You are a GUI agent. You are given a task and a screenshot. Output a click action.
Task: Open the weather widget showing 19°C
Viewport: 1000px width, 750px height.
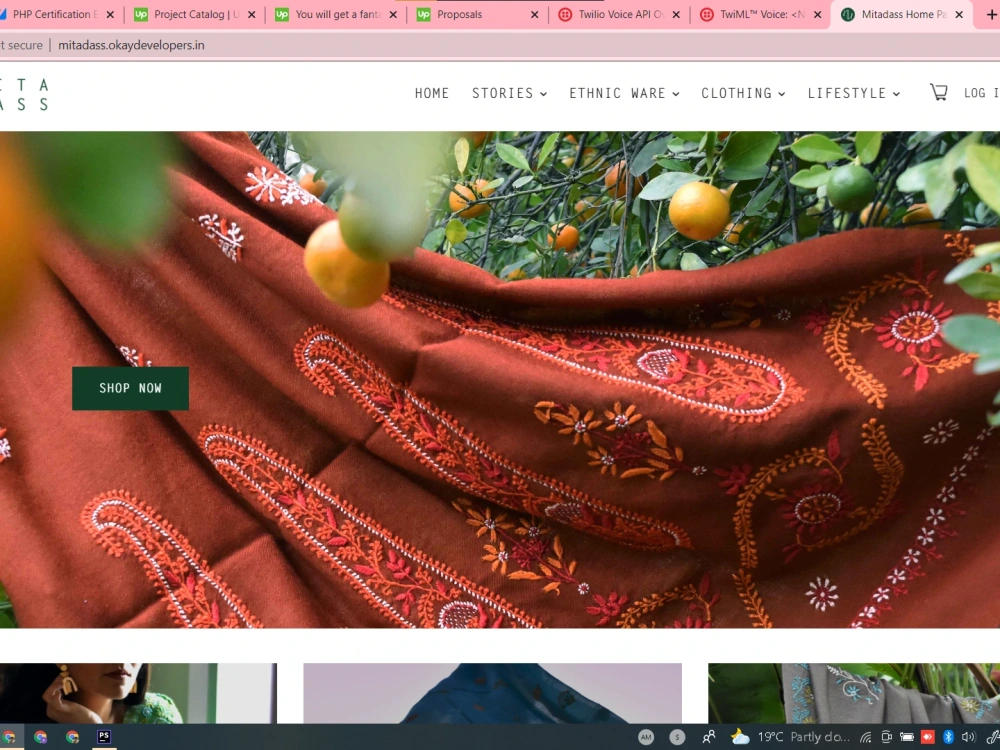pos(790,737)
